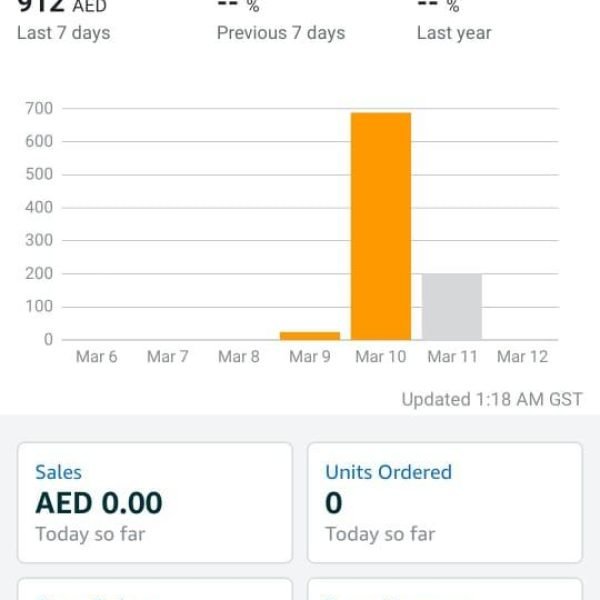Open the Sales card

(x=155, y=503)
